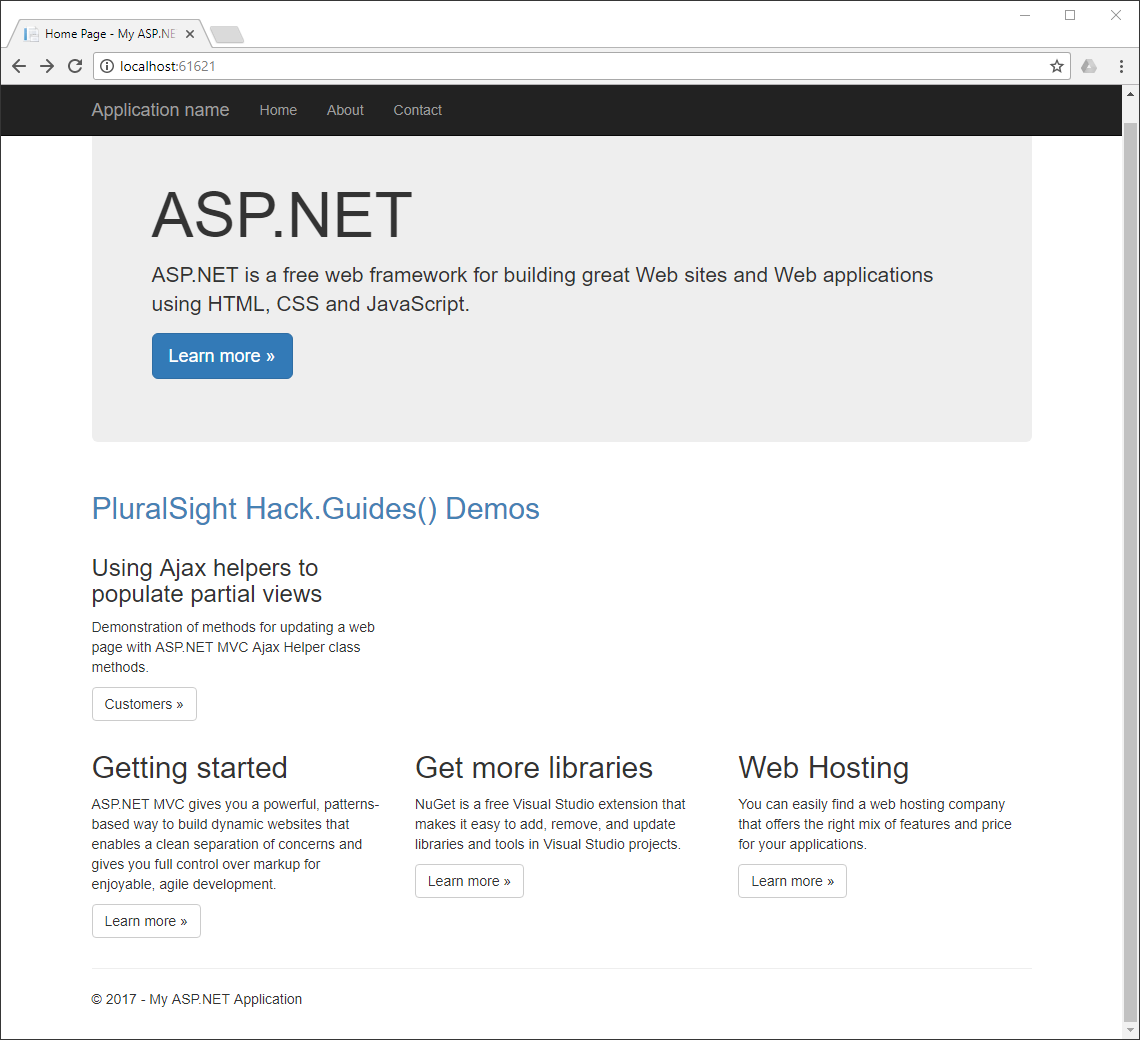Click the site info icon in address bar
Viewport: 1140px width, 1040px height.
click(x=107, y=66)
